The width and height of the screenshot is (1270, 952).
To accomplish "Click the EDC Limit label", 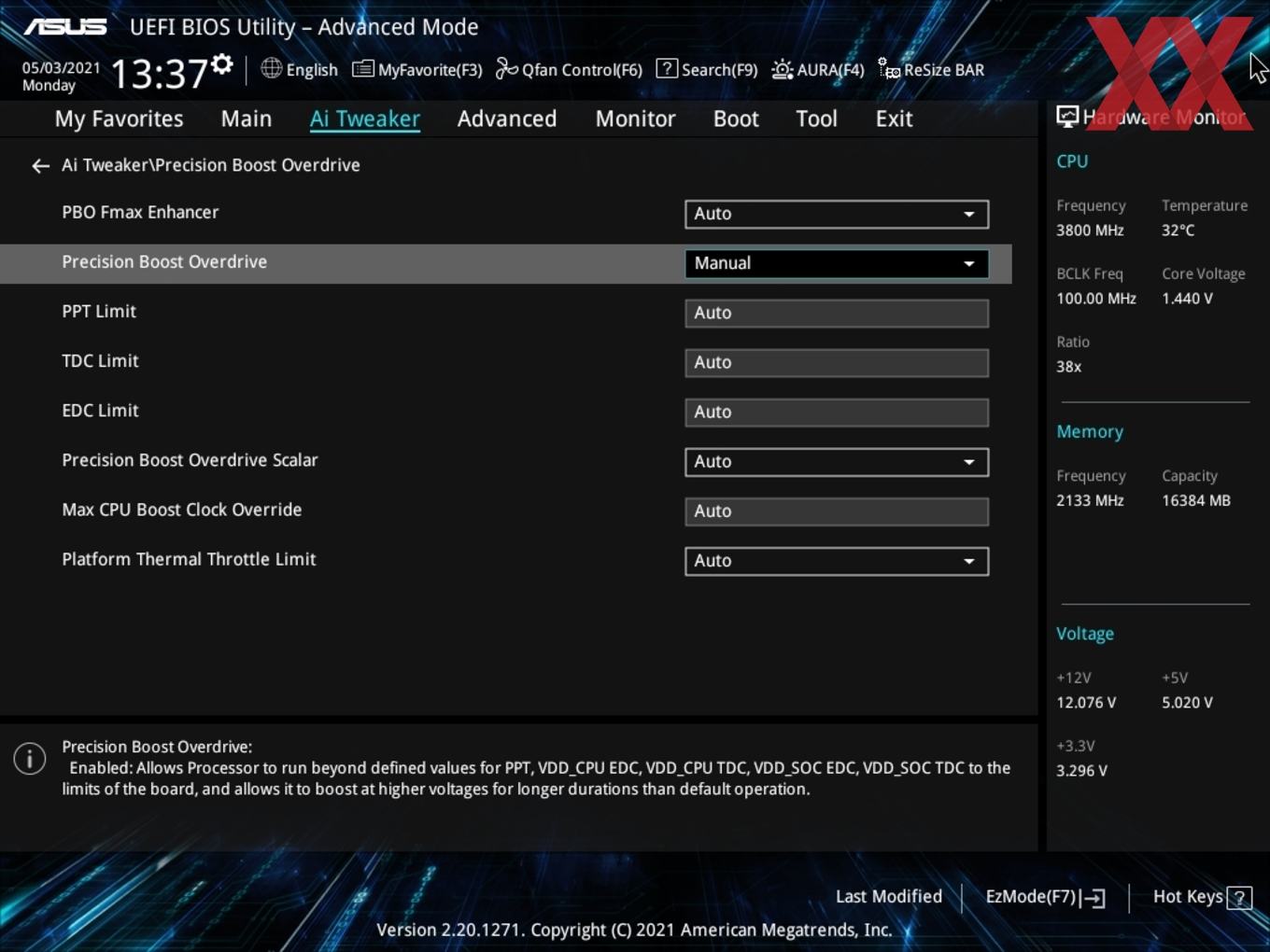I will pyautogui.click(x=100, y=410).
